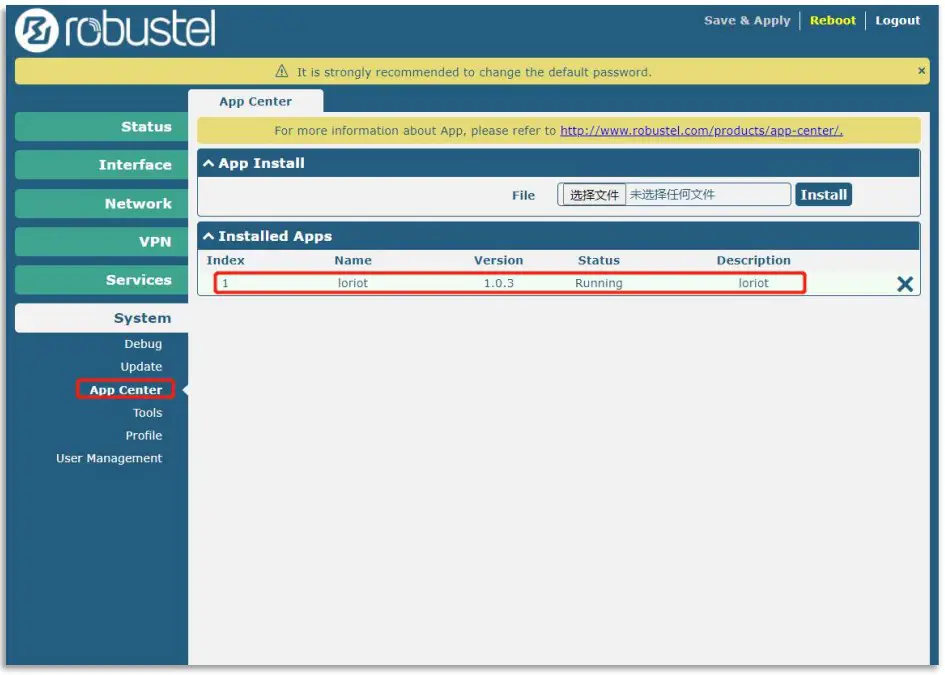Select the App Center tab
The width and height of the screenshot is (945, 675).
click(256, 101)
